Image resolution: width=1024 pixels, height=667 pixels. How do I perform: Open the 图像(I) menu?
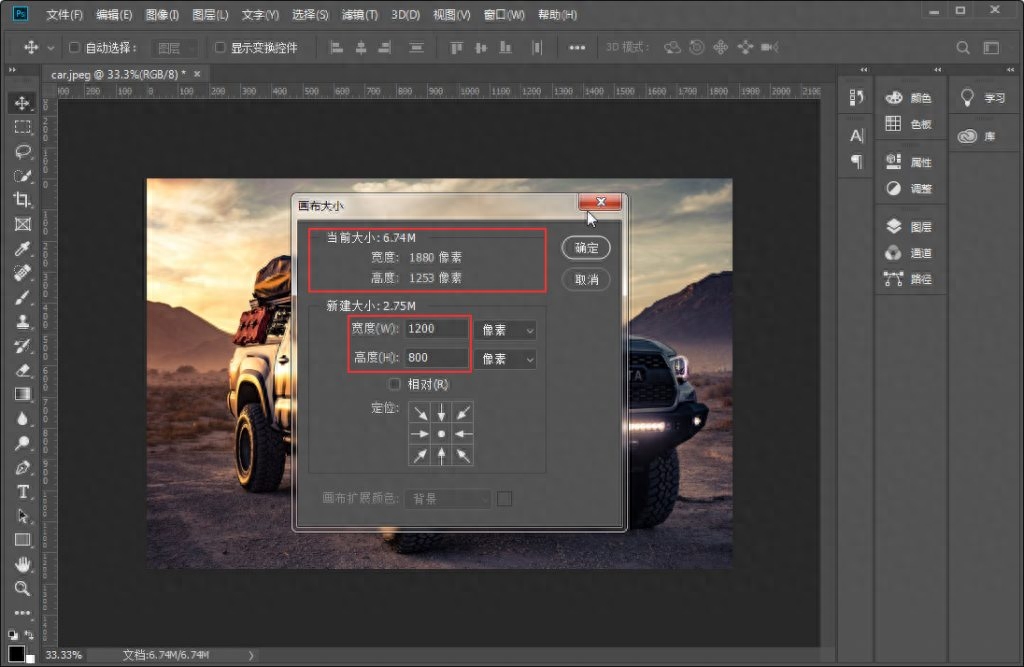(162, 14)
